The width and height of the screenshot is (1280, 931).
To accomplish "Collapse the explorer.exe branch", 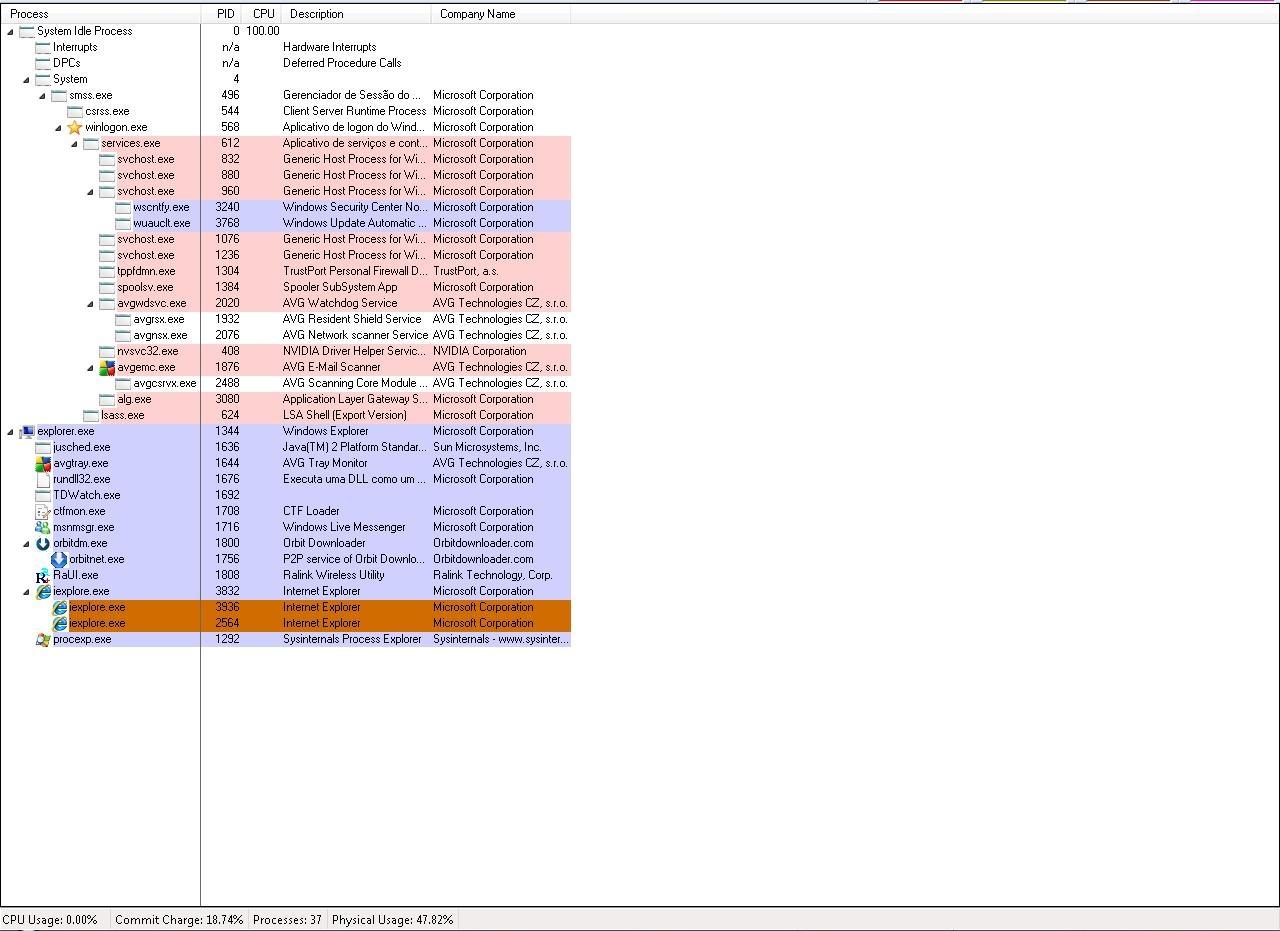I will (x=11, y=431).
